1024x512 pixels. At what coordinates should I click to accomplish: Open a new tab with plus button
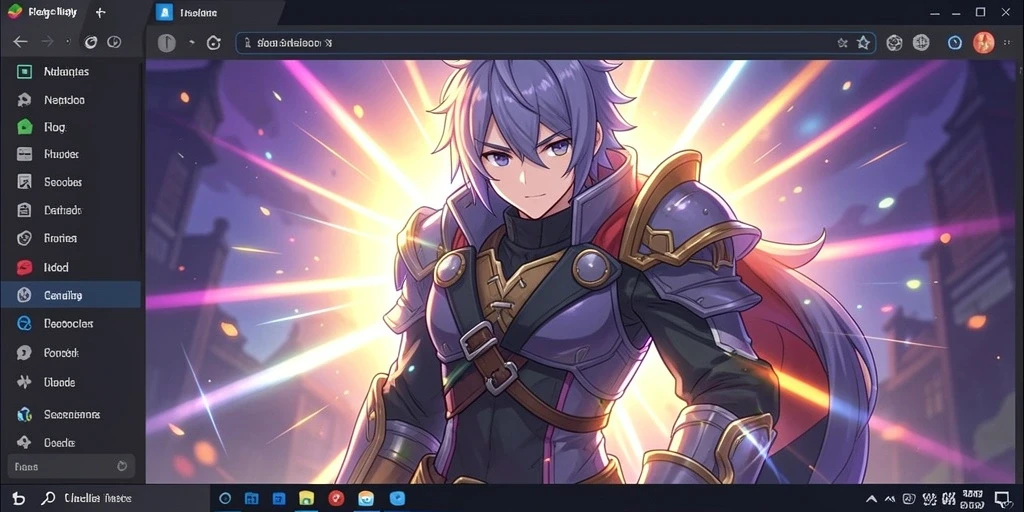100,12
